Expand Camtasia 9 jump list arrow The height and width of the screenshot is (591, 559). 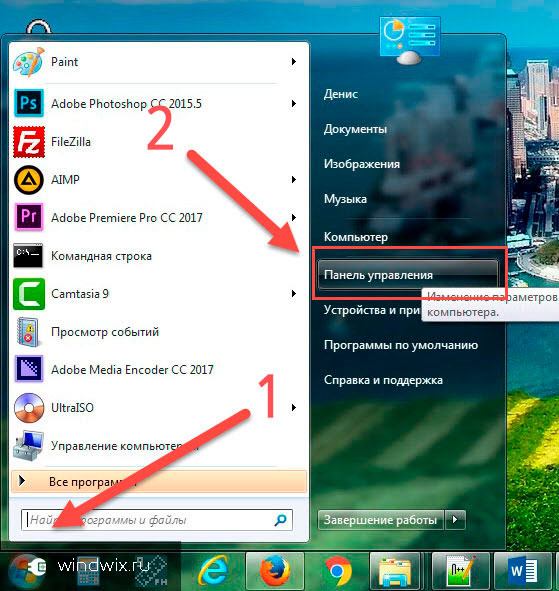(x=294, y=293)
